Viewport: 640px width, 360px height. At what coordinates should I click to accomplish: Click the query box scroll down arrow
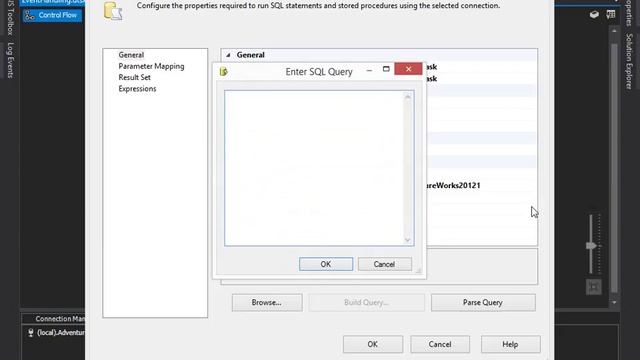[x=407, y=240]
